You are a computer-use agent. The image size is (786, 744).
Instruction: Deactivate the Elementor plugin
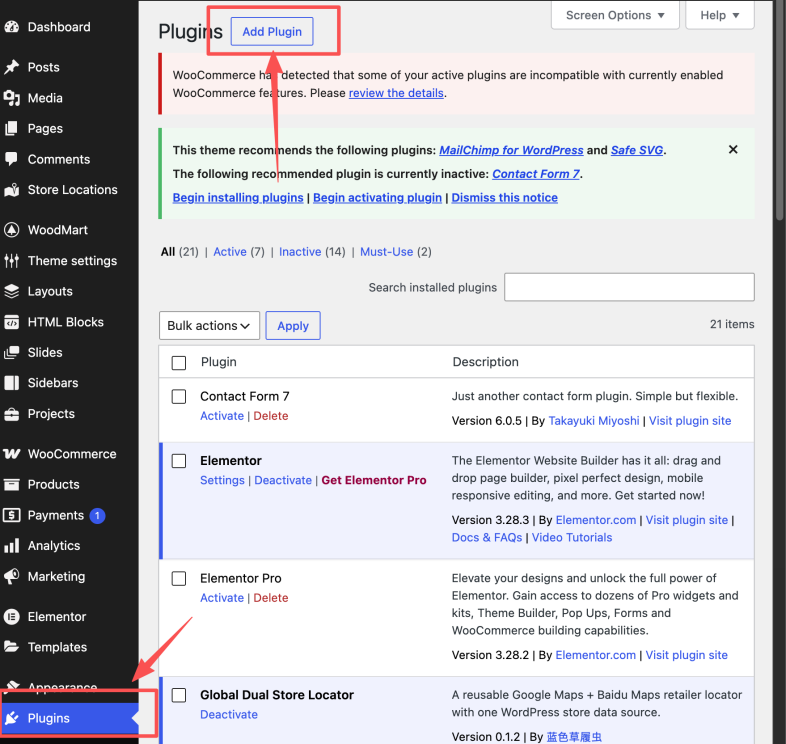283,480
